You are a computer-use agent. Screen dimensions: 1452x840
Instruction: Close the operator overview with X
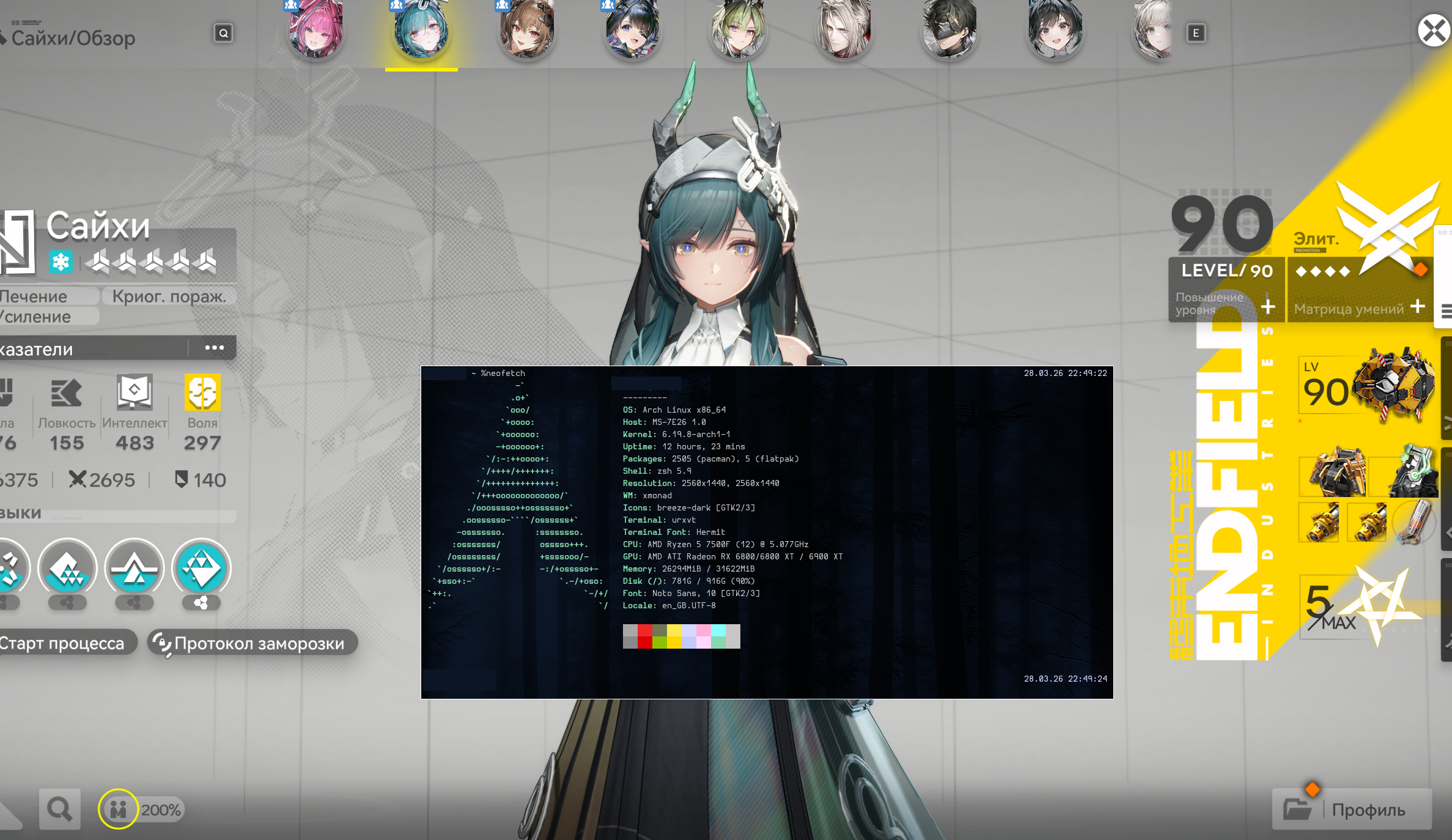tap(1434, 31)
